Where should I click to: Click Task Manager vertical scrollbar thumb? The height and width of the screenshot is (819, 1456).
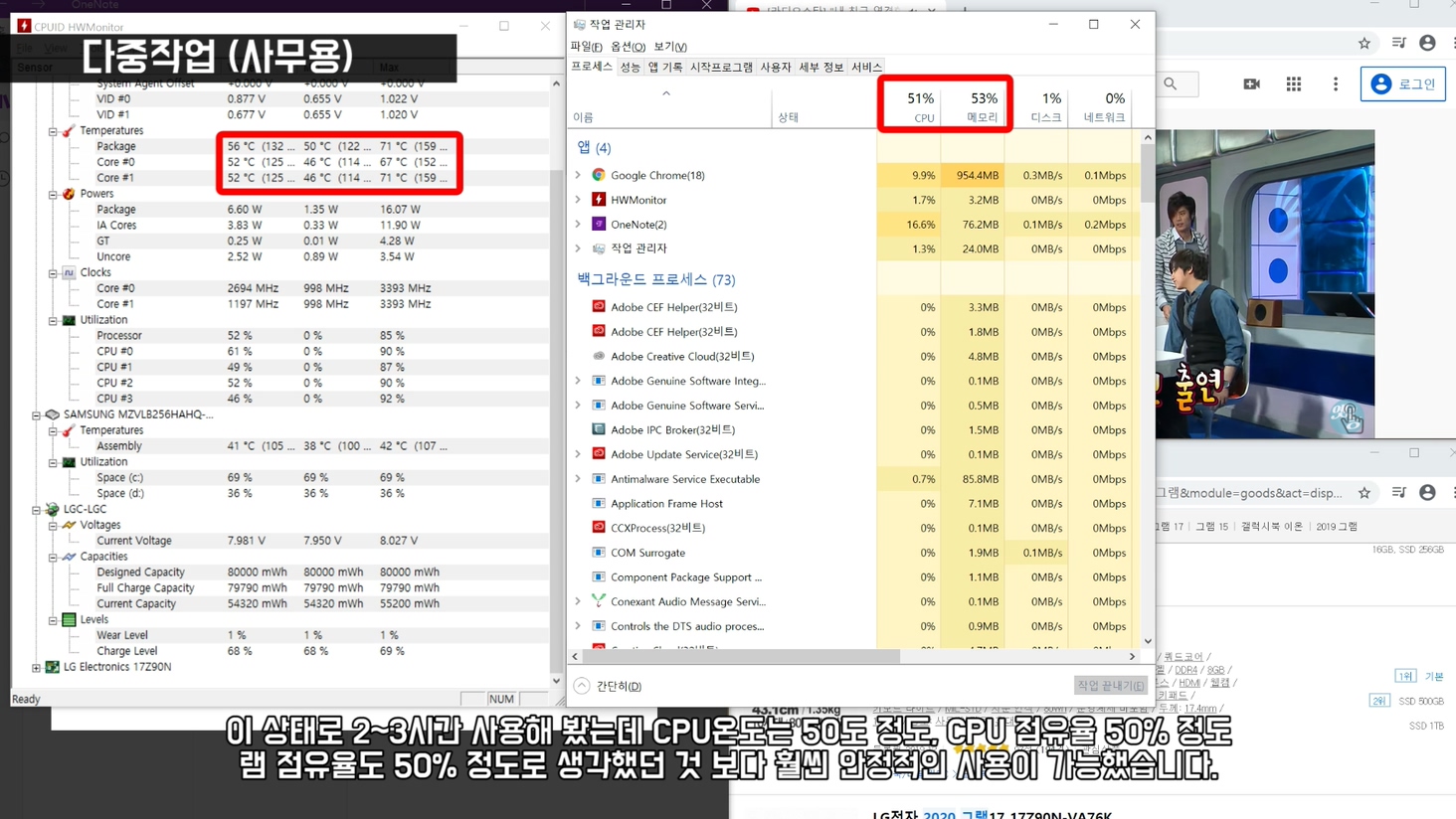tap(1148, 172)
